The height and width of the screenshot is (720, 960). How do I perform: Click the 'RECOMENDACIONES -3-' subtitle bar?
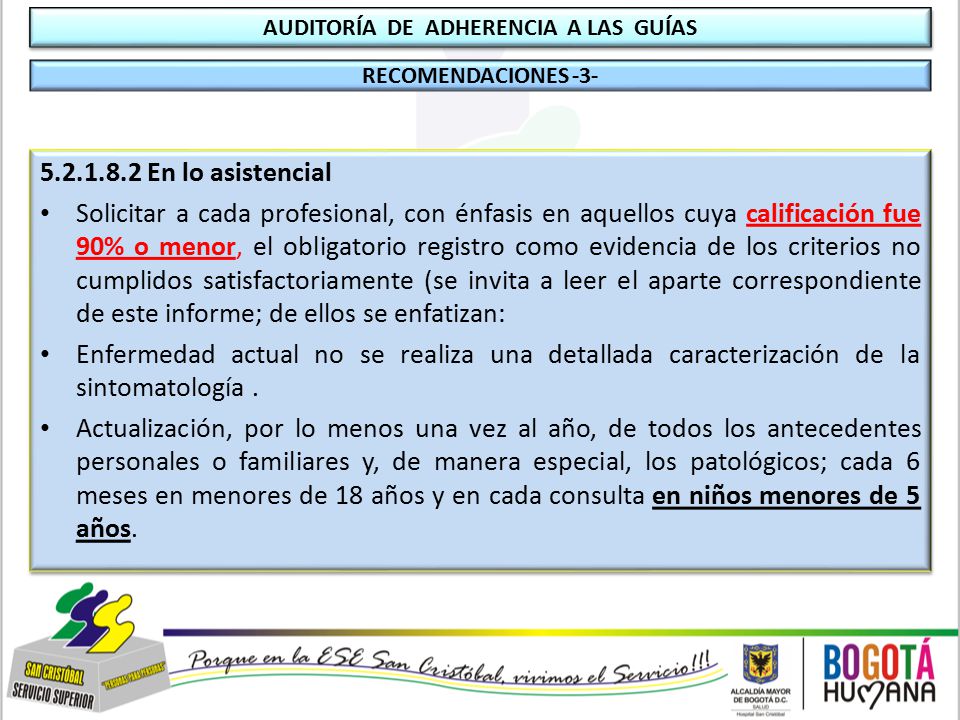point(480,75)
